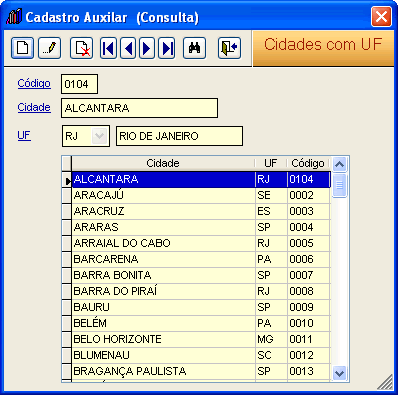Go to the previous record
This screenshot has width=398, height=395.
coord(128,48)
